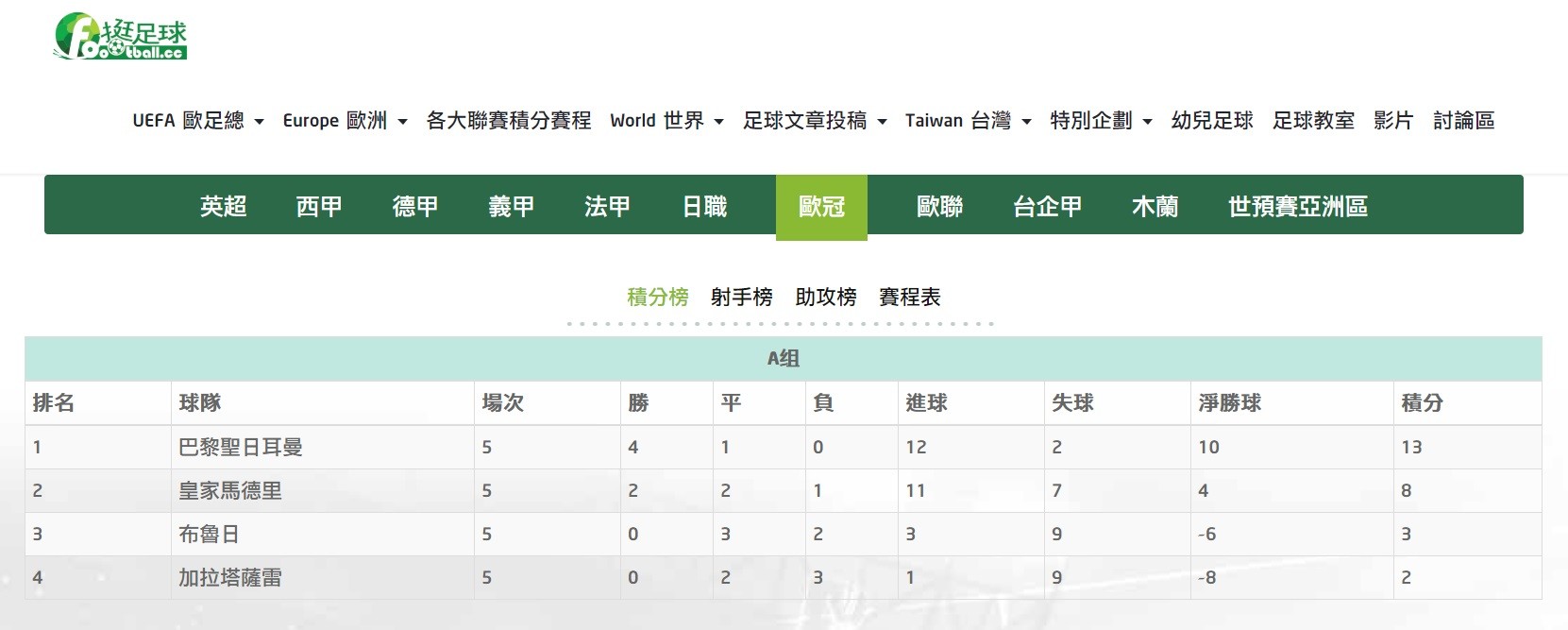Open the 影片 videos page

click(1393, 121)
